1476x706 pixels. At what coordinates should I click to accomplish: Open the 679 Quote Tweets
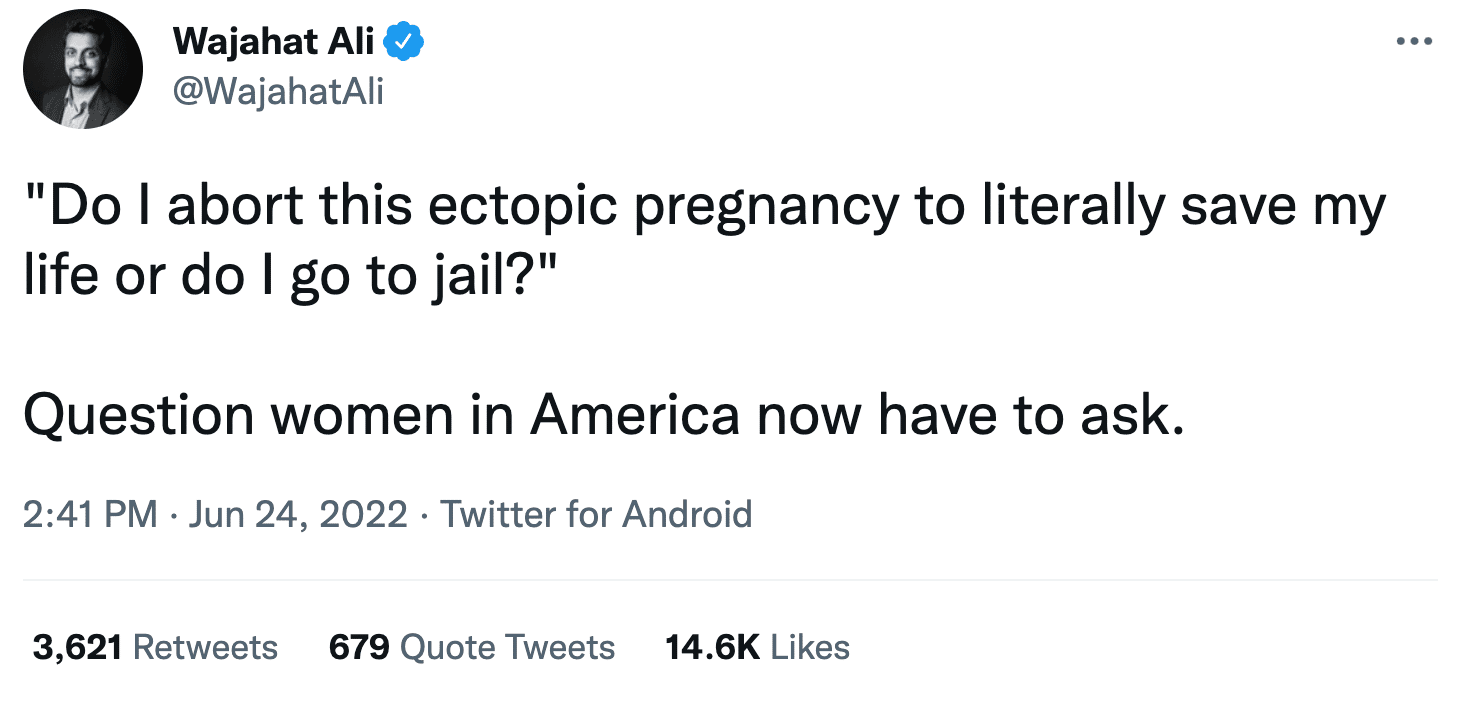[x=470, y=647]
